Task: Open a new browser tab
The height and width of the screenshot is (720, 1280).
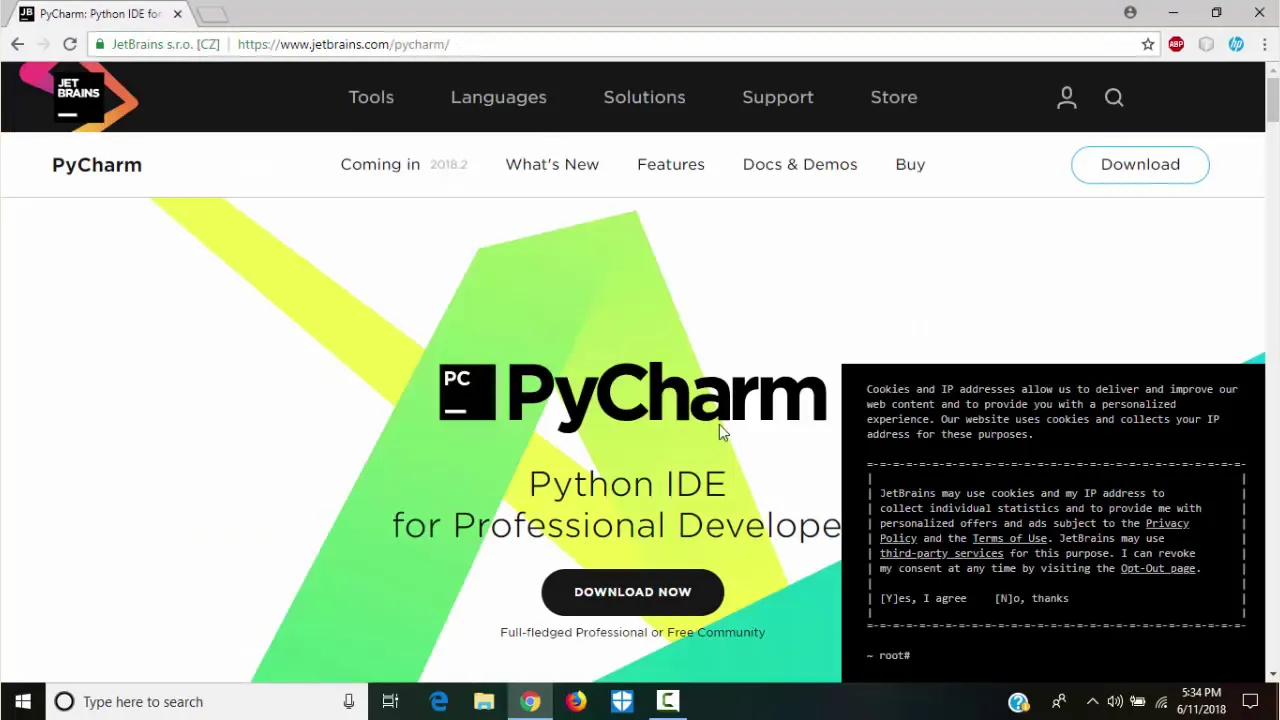Action: [x=211, y=14]
